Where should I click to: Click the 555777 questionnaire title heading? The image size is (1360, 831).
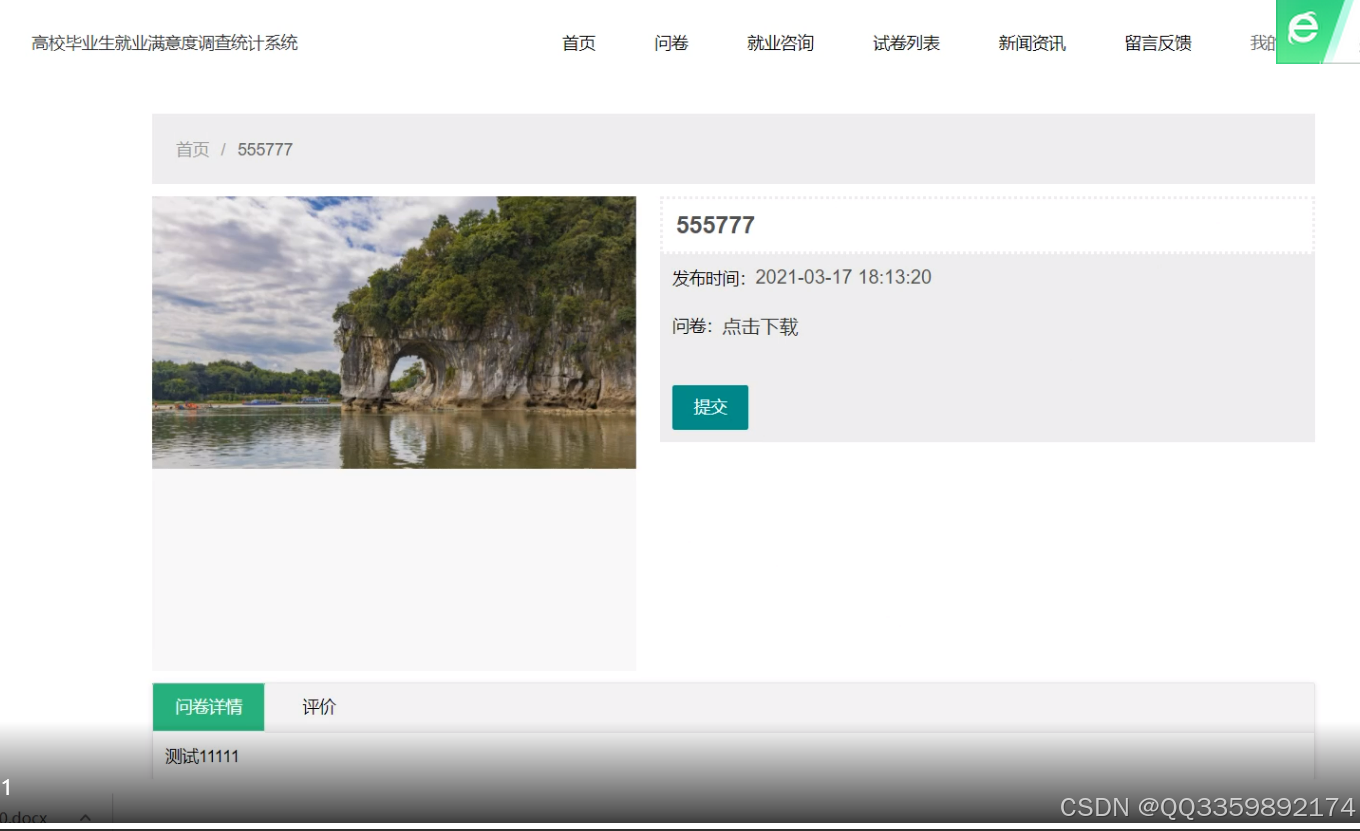point(715,225)
